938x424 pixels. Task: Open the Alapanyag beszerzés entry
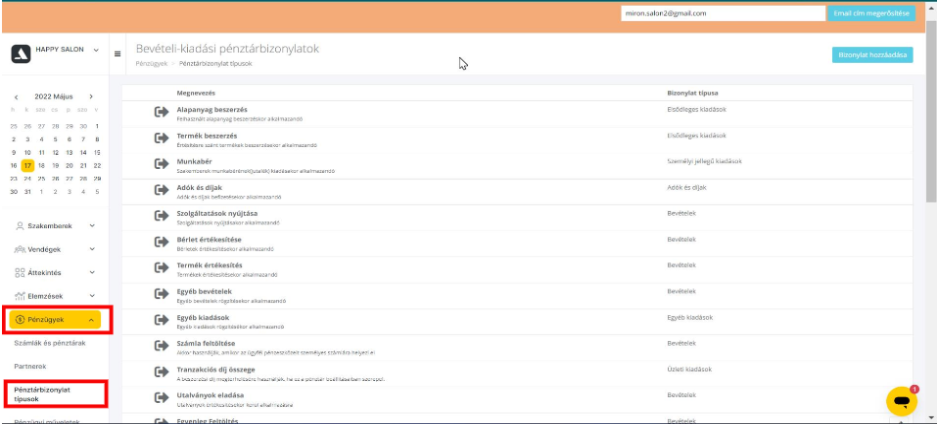212,110
